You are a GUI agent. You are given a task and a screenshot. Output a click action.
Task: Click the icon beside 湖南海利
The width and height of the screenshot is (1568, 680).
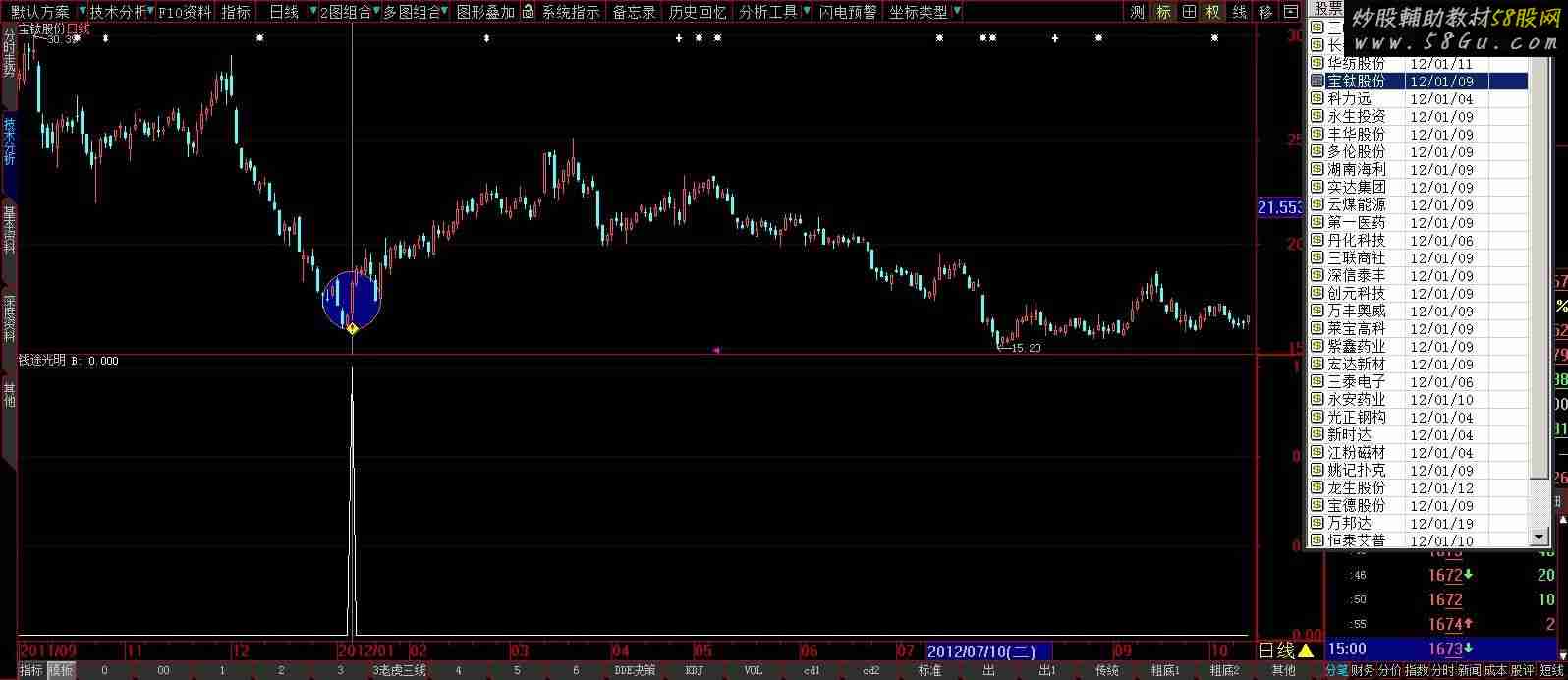(x=1317, y=170)
